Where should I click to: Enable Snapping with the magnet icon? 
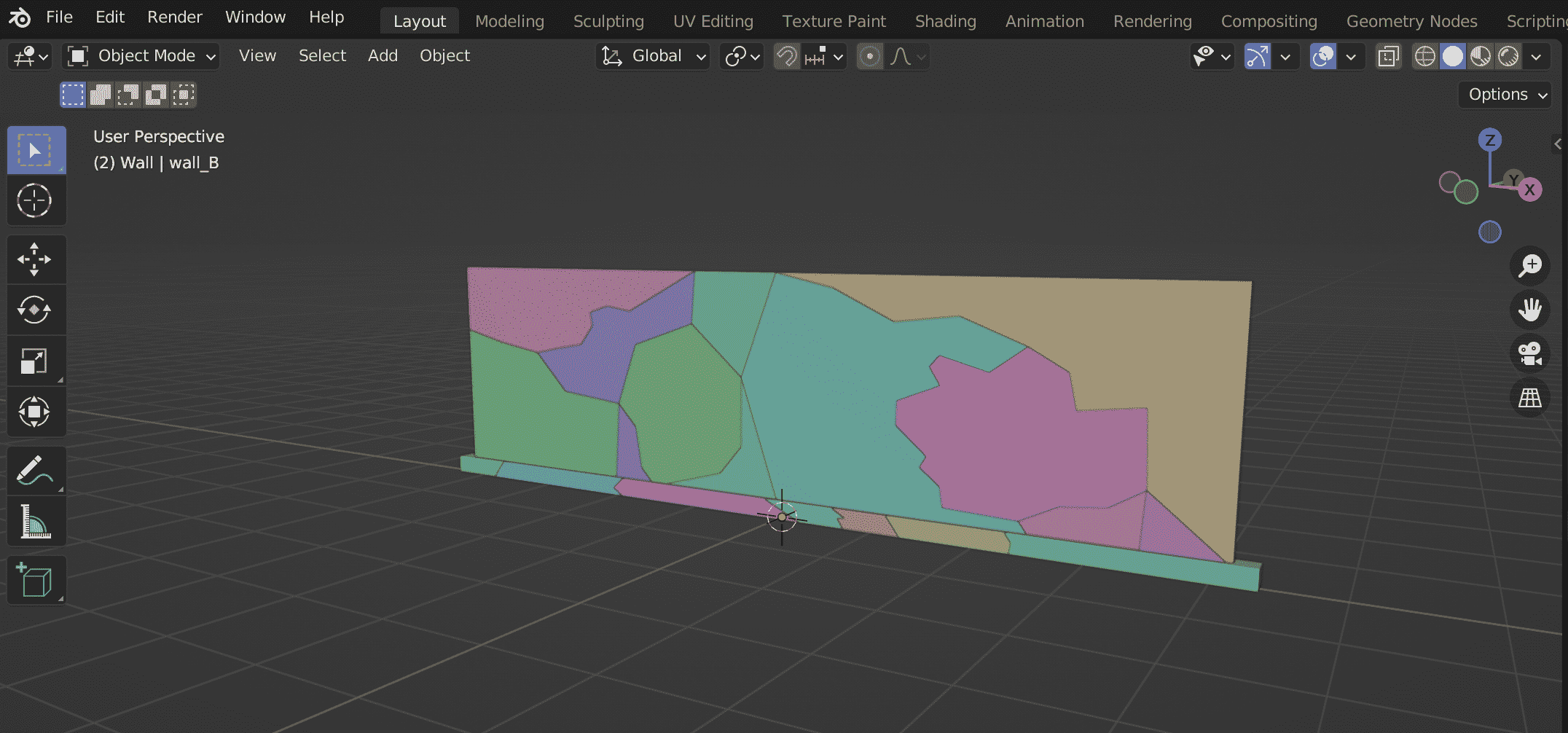(x=785, y=55)
